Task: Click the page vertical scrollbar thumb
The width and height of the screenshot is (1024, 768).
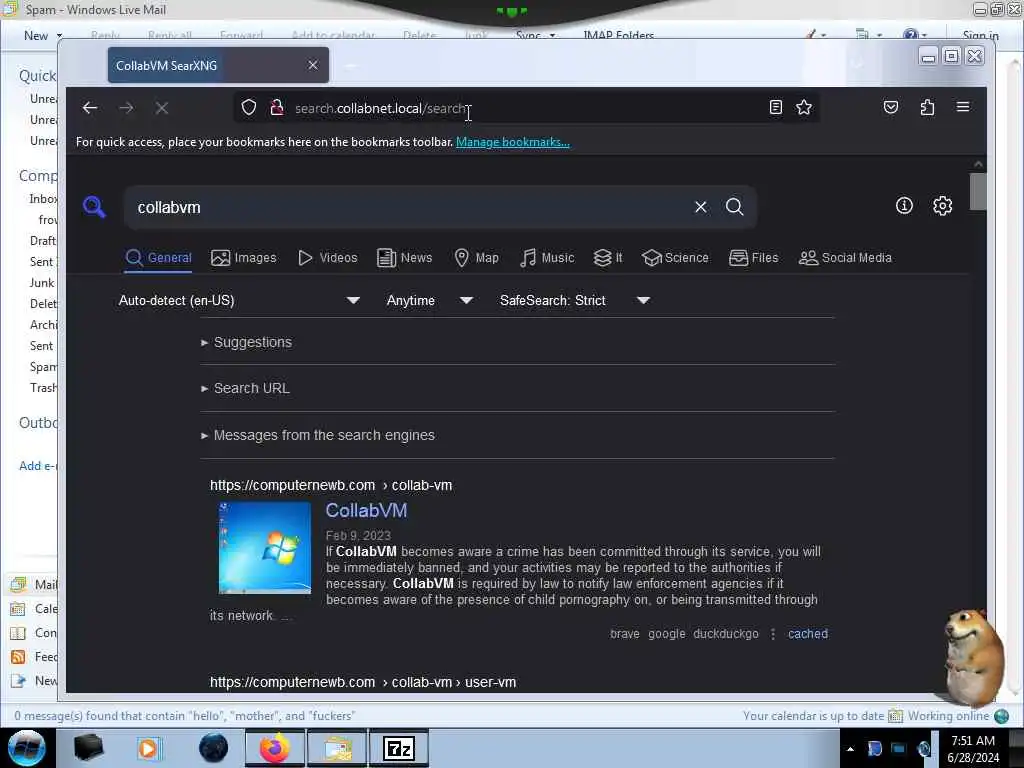Action: [978, 192]
